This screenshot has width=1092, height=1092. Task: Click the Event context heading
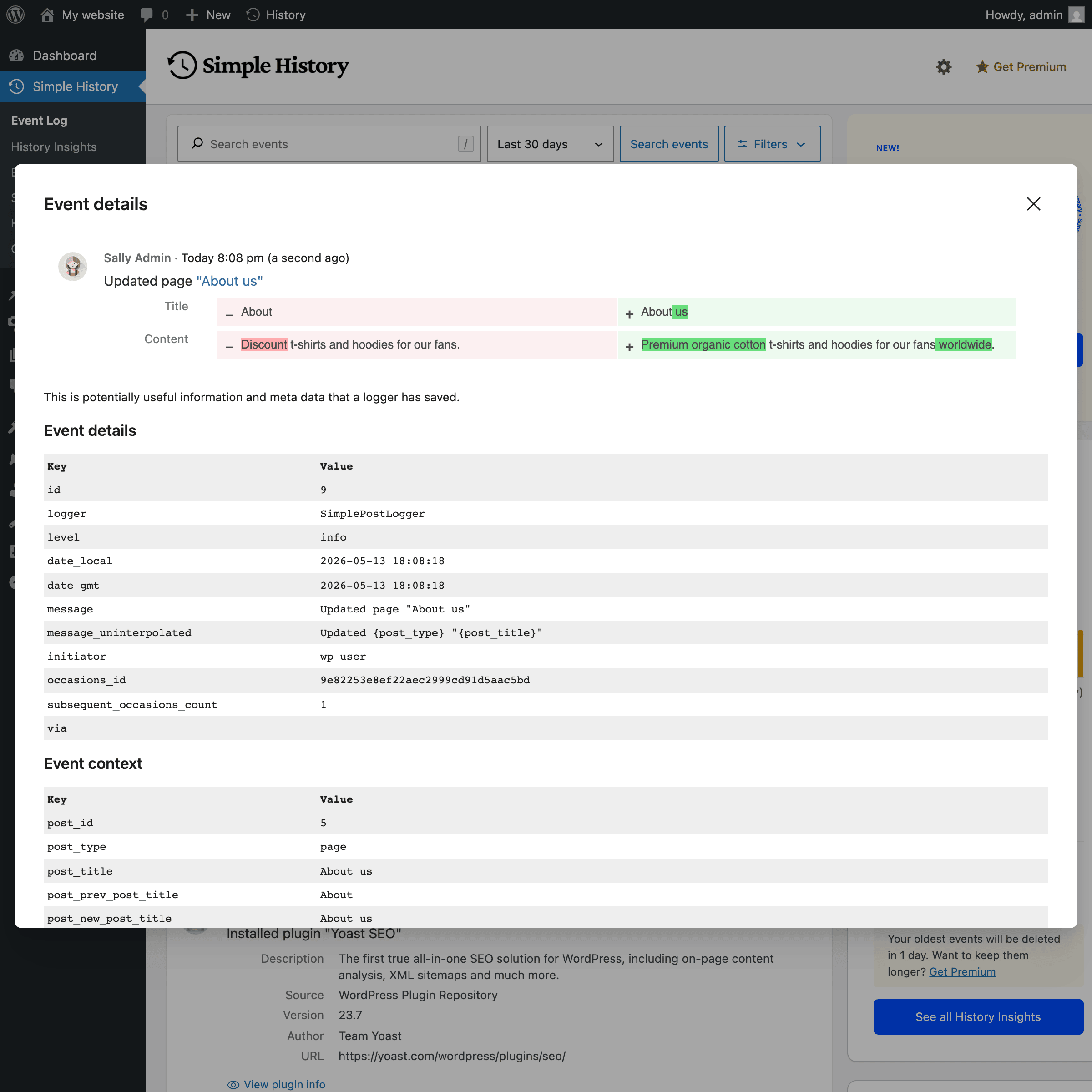pyautogui.click(x=93, y=763)
